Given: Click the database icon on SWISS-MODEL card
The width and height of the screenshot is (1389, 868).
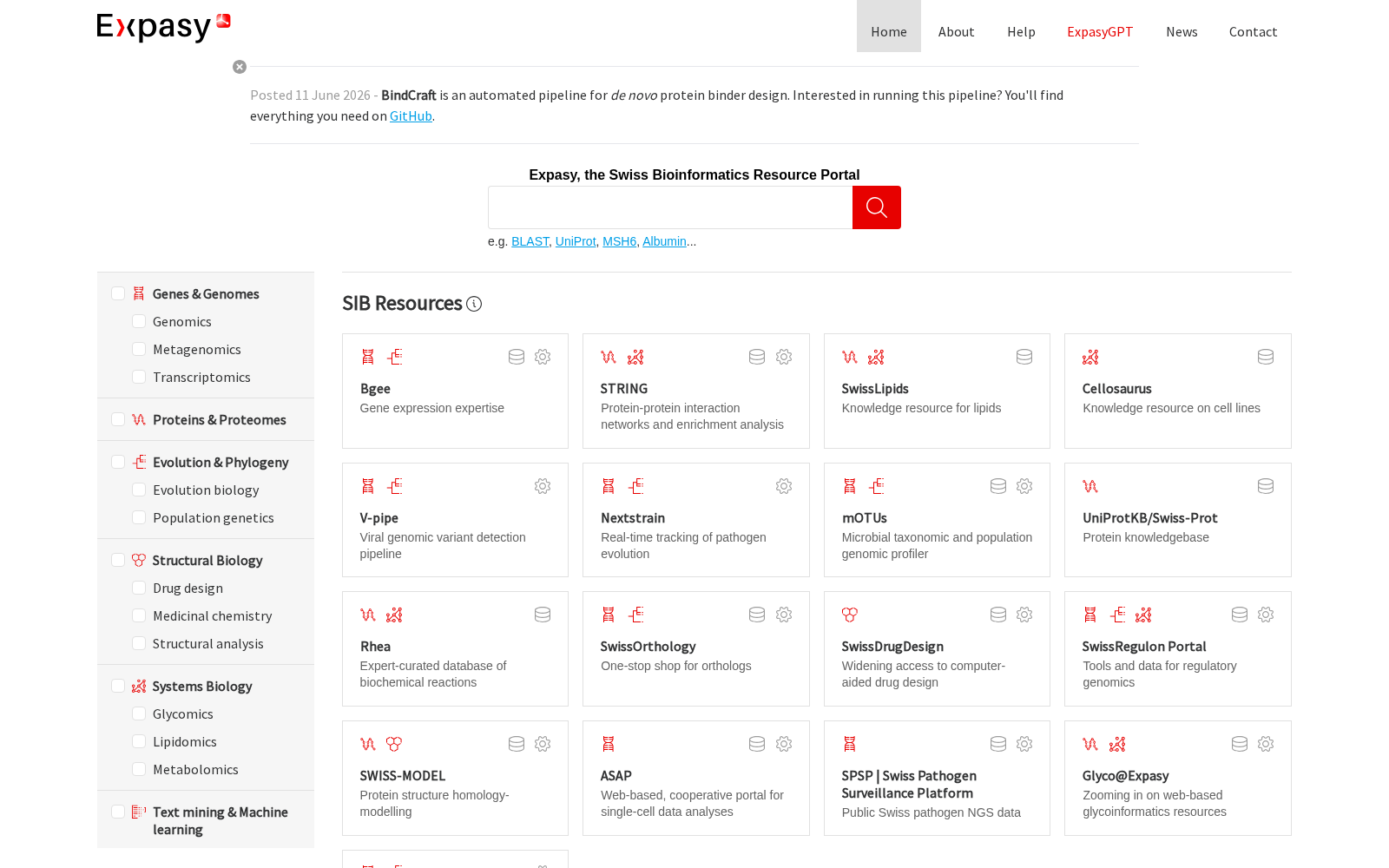Looking at the screenshot, I should [517, 744].
